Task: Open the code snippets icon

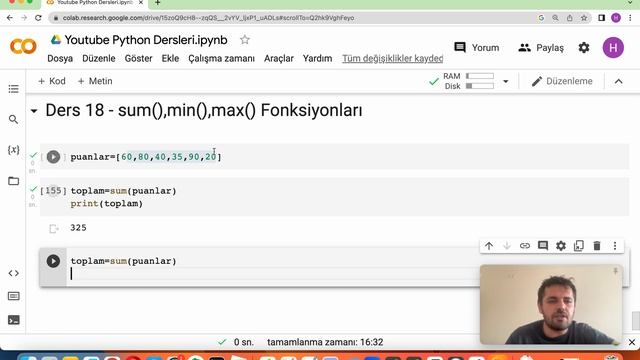Action: pos(13,273)
